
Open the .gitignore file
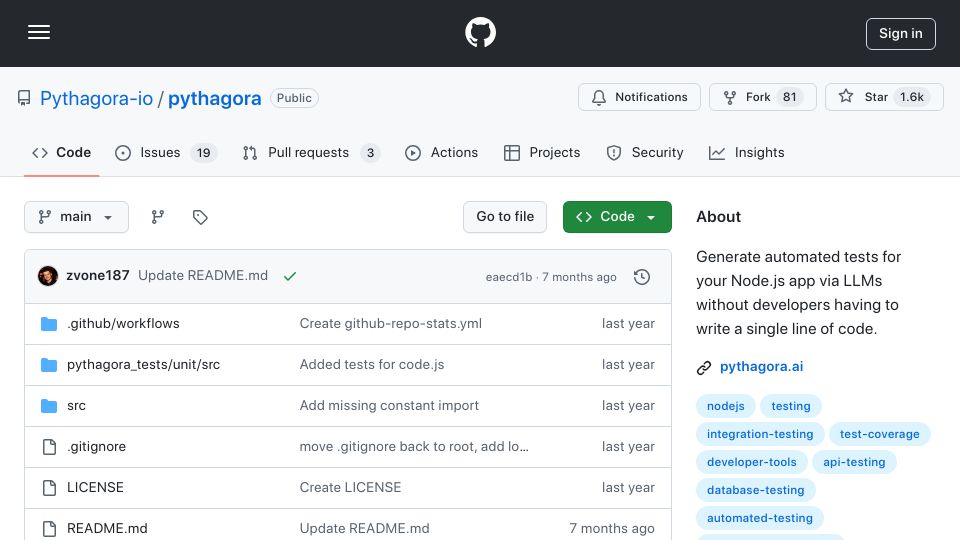97,446
